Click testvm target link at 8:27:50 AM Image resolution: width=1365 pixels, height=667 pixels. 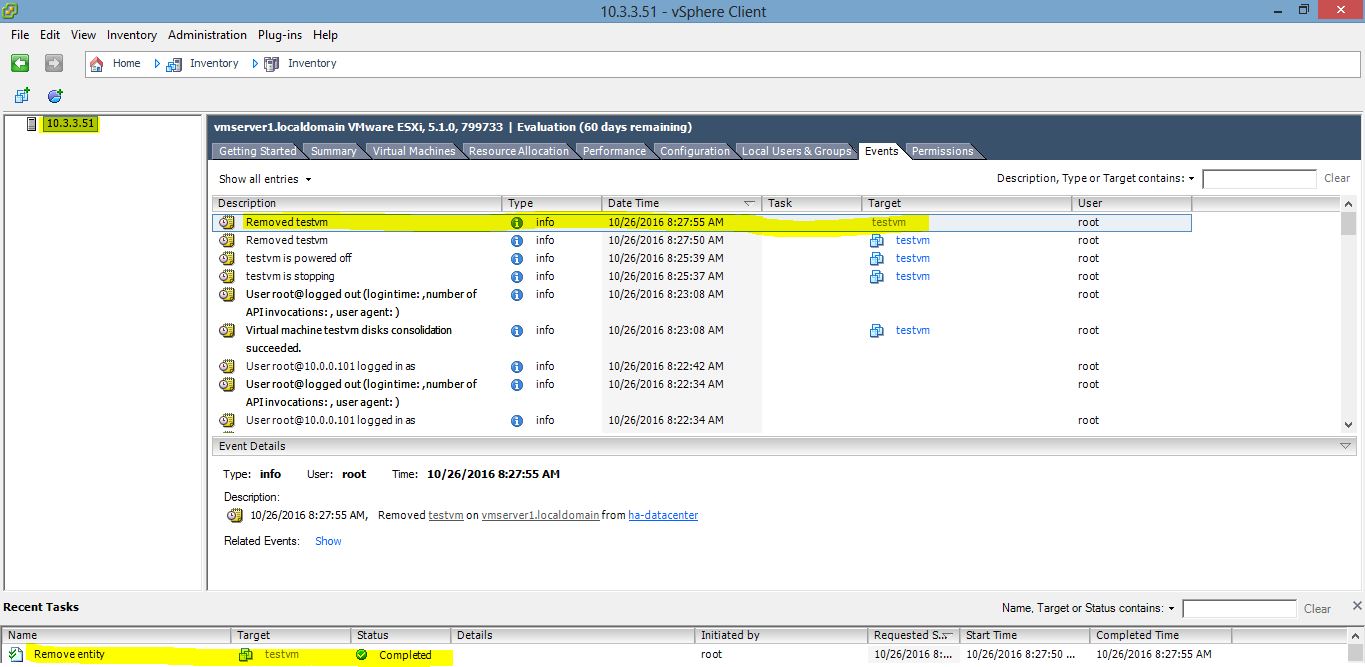point(913,240)
